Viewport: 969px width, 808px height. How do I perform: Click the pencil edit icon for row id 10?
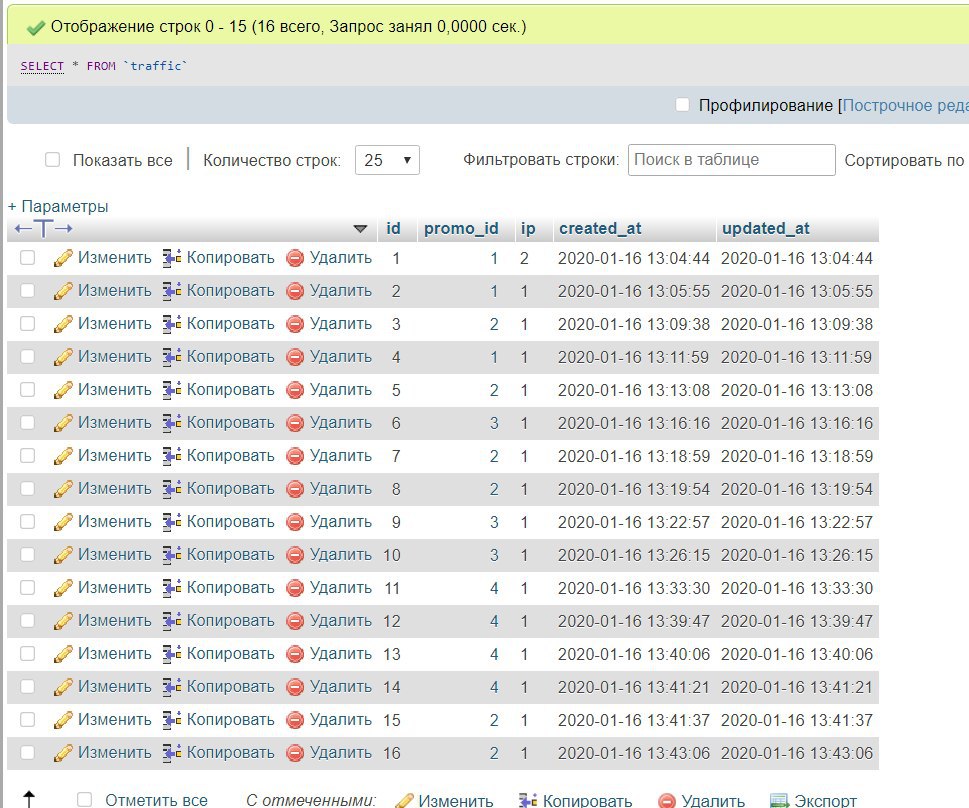click(x=63, y=555)
